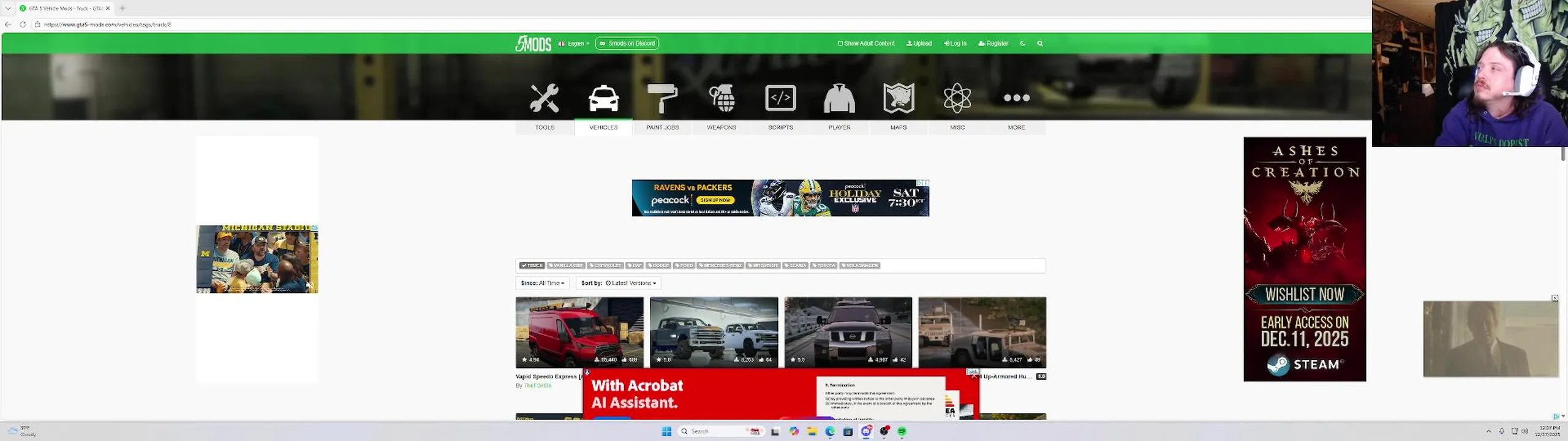
Task: Click the 5MODS site logo
Action: (533, 43)
